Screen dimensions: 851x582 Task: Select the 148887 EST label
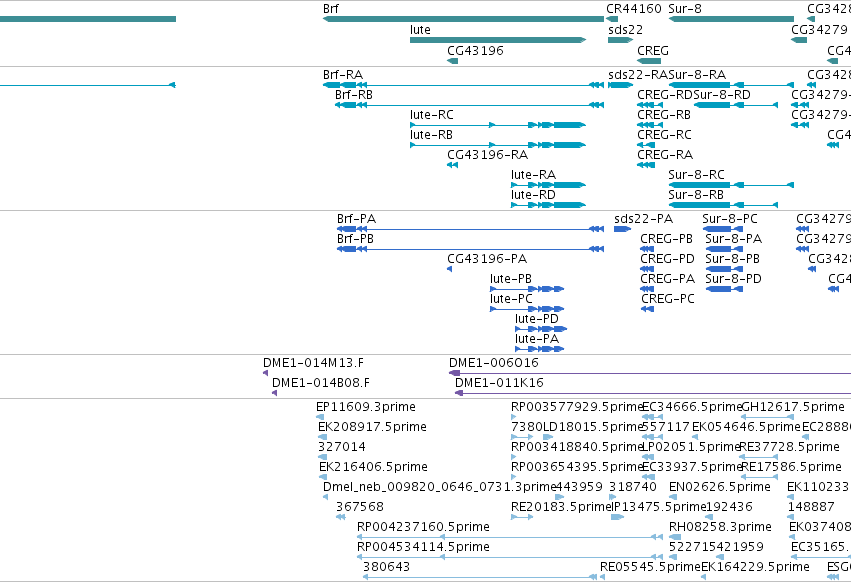pyautogui.click(x=811, y=507)
